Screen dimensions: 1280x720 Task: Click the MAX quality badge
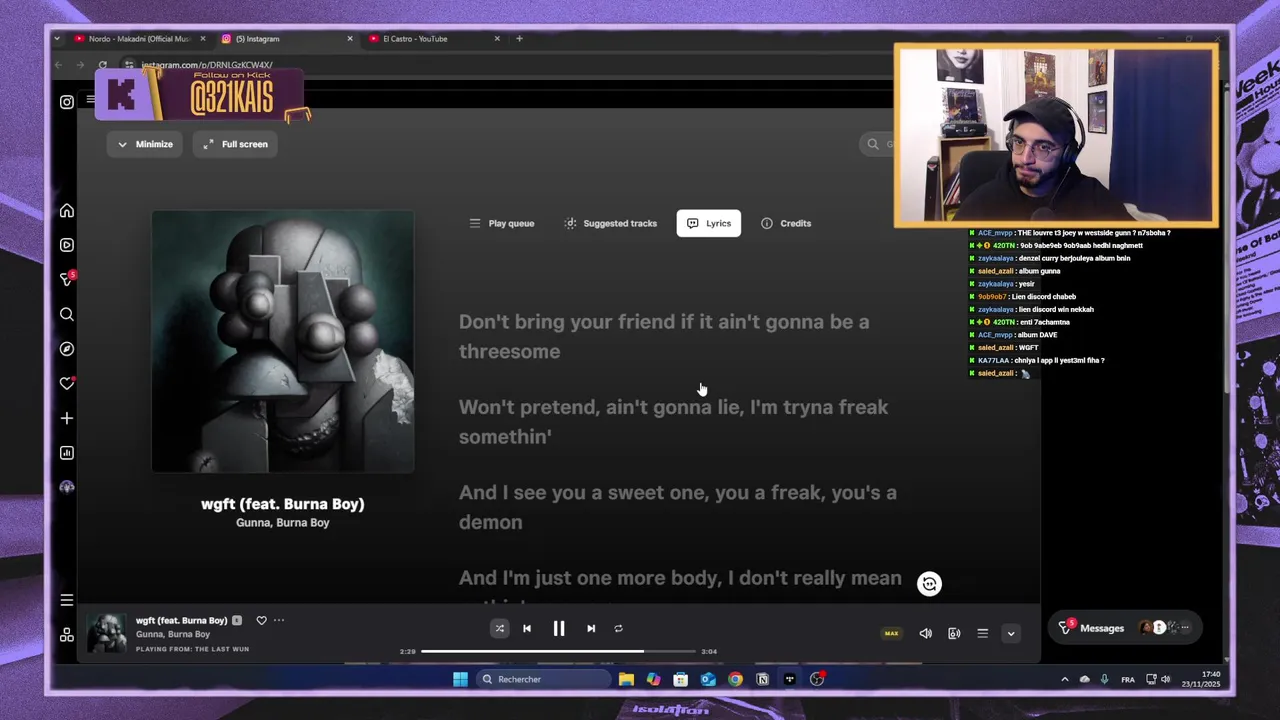pos(891,633)
